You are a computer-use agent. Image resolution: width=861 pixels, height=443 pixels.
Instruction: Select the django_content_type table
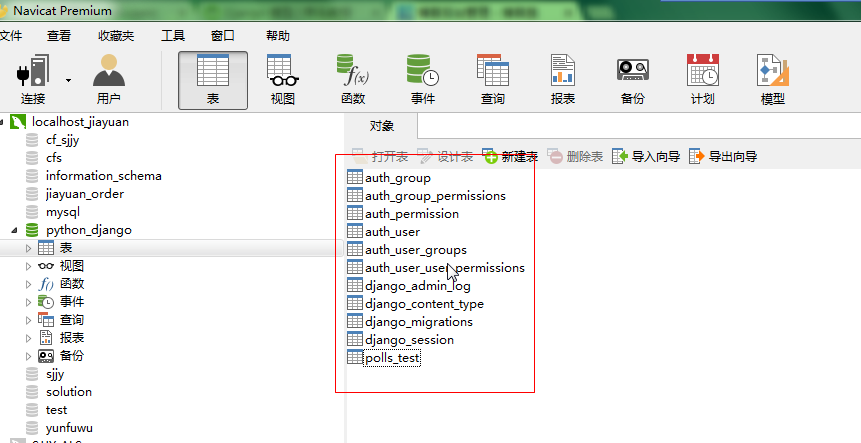pos(424,304)
